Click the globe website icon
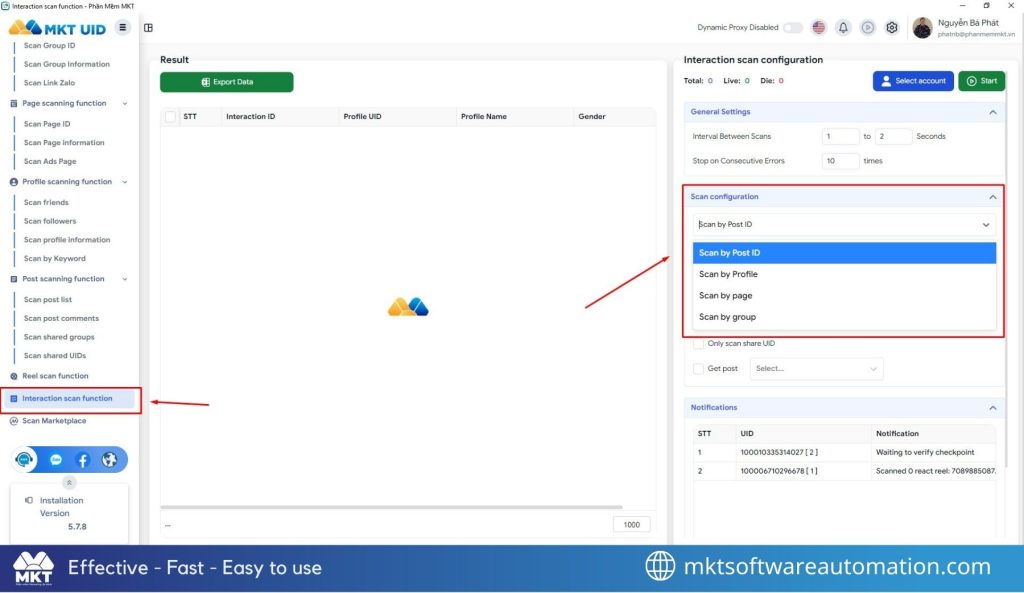 click(x=110, y=460)
